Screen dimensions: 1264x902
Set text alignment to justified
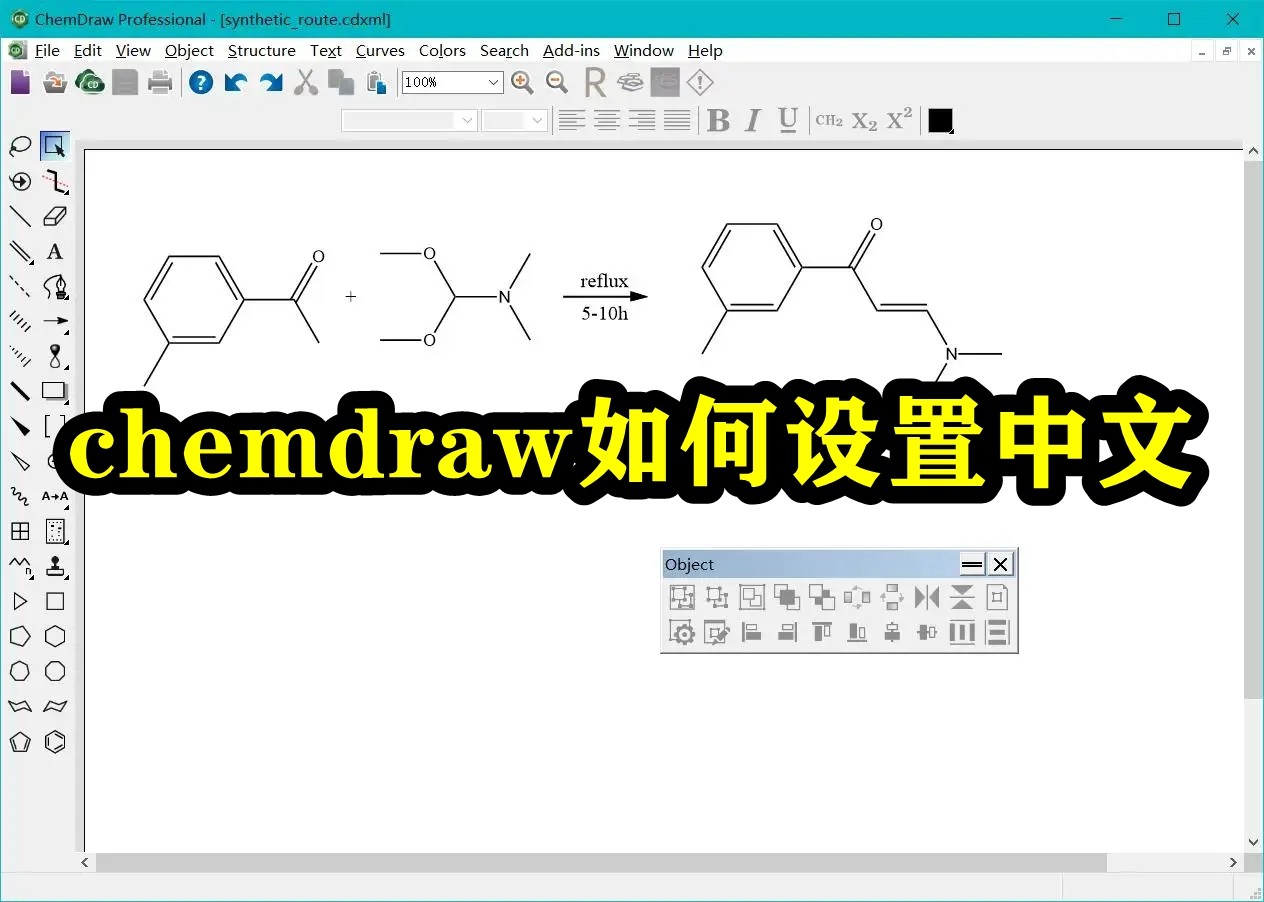(677, 121)
